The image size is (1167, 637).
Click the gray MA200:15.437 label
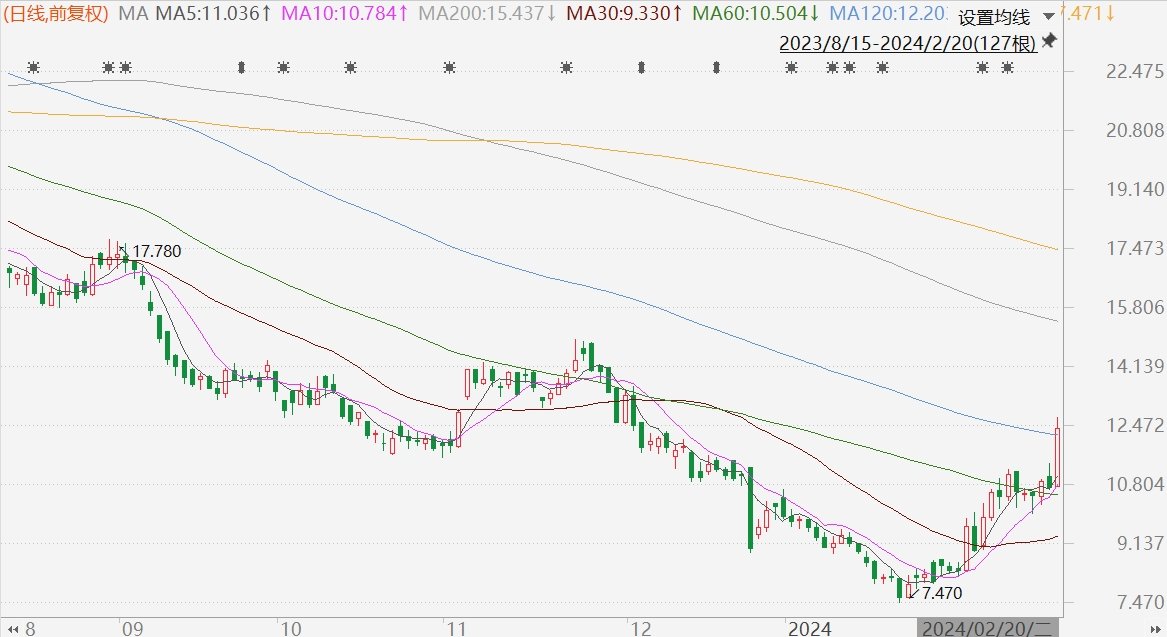point(488,13)
